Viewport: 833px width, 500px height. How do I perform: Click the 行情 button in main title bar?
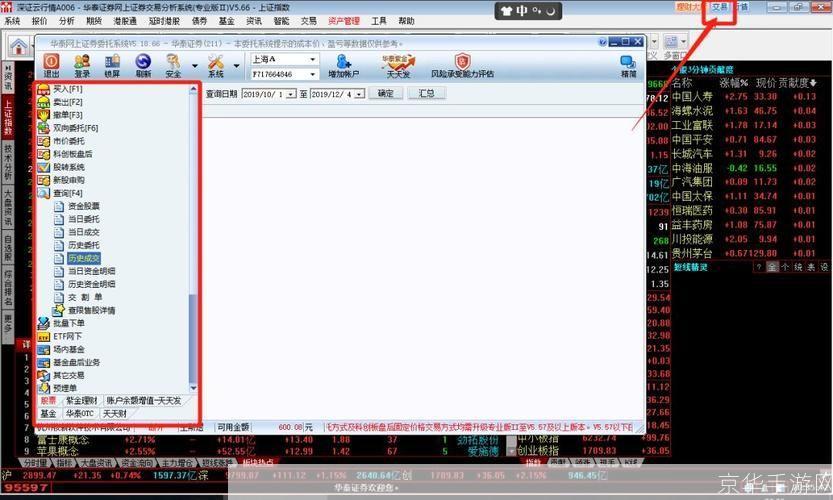741,7
